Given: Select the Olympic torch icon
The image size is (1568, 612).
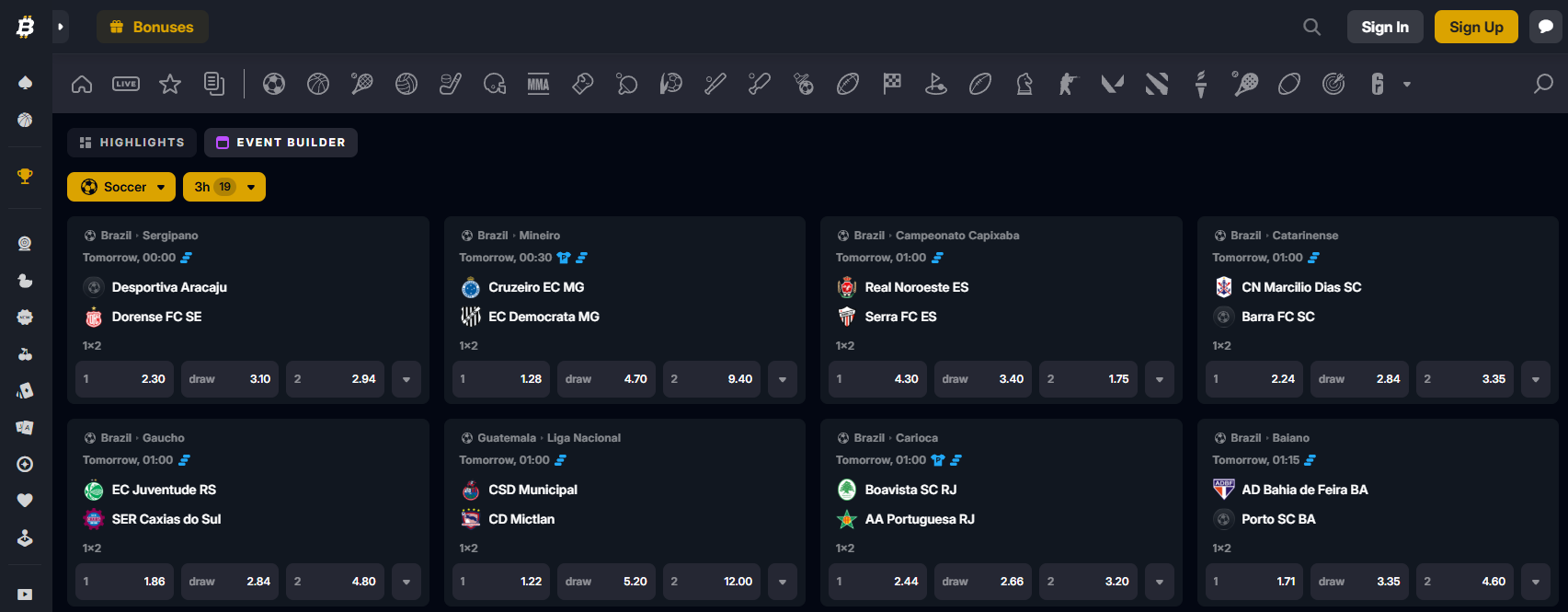Looking at the screenshot, I should (x=1201, y=84).
